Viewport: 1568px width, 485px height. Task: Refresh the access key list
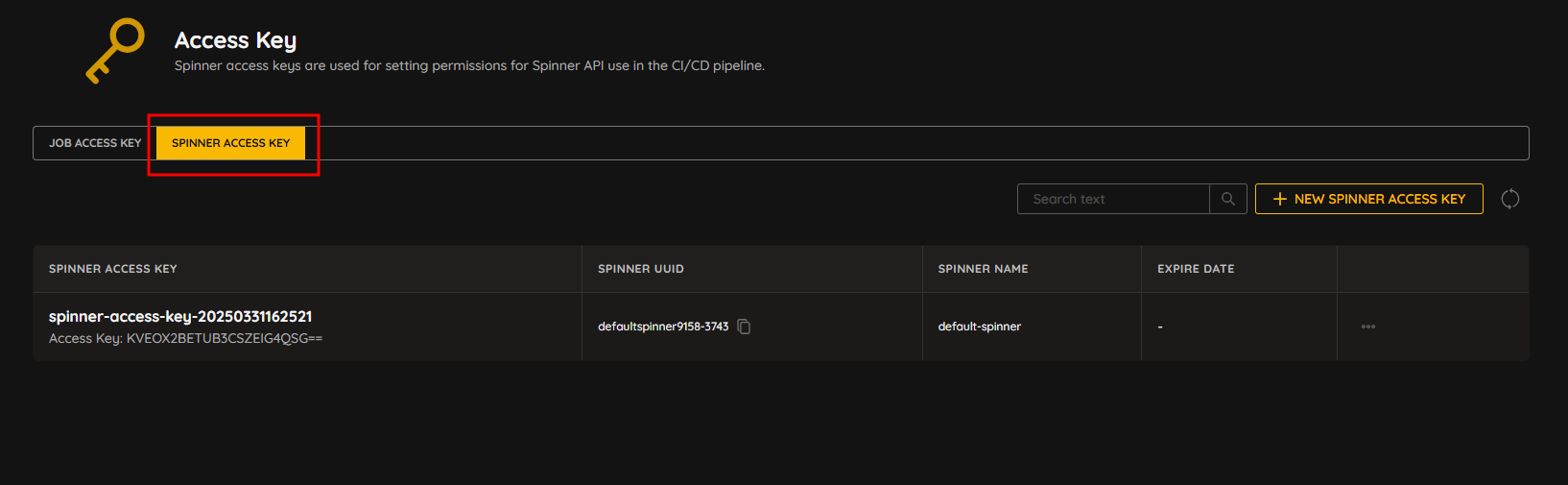(1510, 199)
